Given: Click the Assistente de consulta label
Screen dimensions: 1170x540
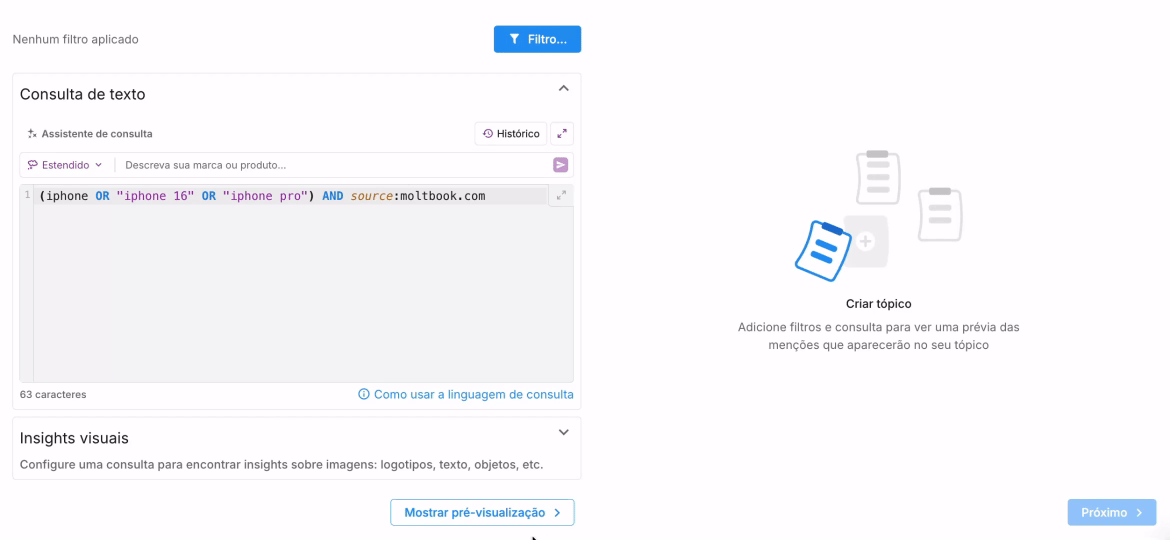Looking at the screenshot, I should (x=97, y=134).
